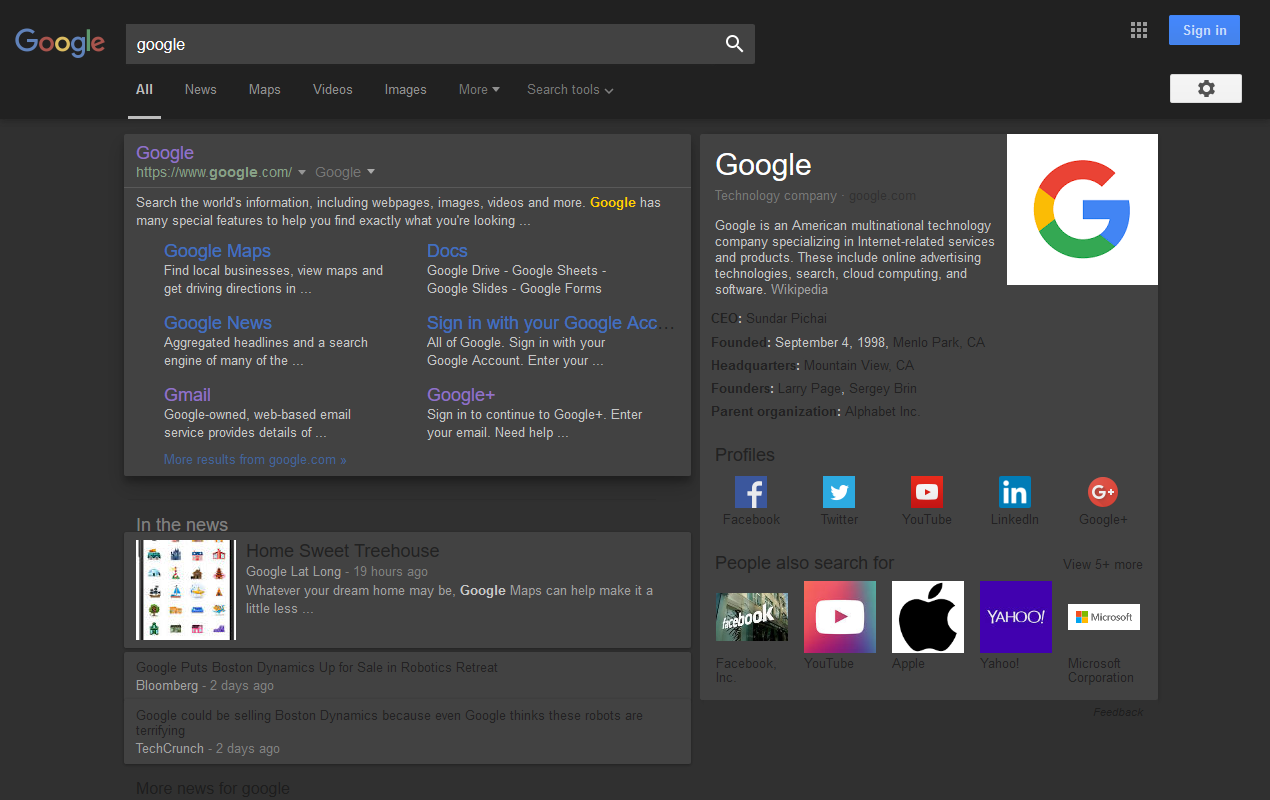Open the Docs sitelink
Screen dimensions: 1270x800
[x=447, y=251]
